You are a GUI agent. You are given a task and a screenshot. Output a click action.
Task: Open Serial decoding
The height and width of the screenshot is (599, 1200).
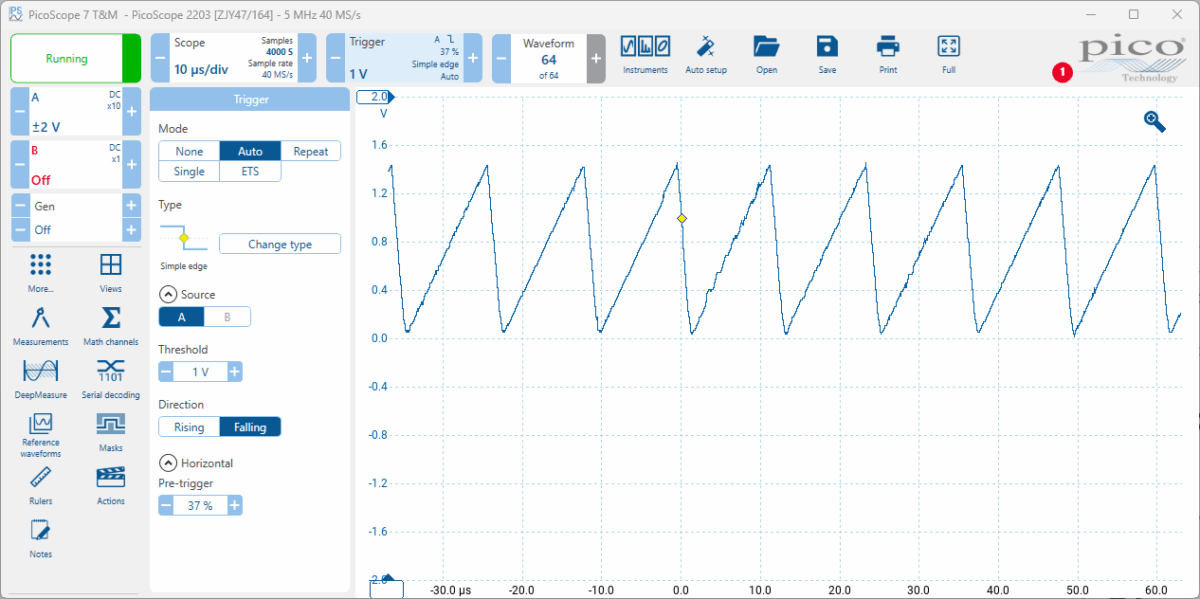(x=111, y=378)
